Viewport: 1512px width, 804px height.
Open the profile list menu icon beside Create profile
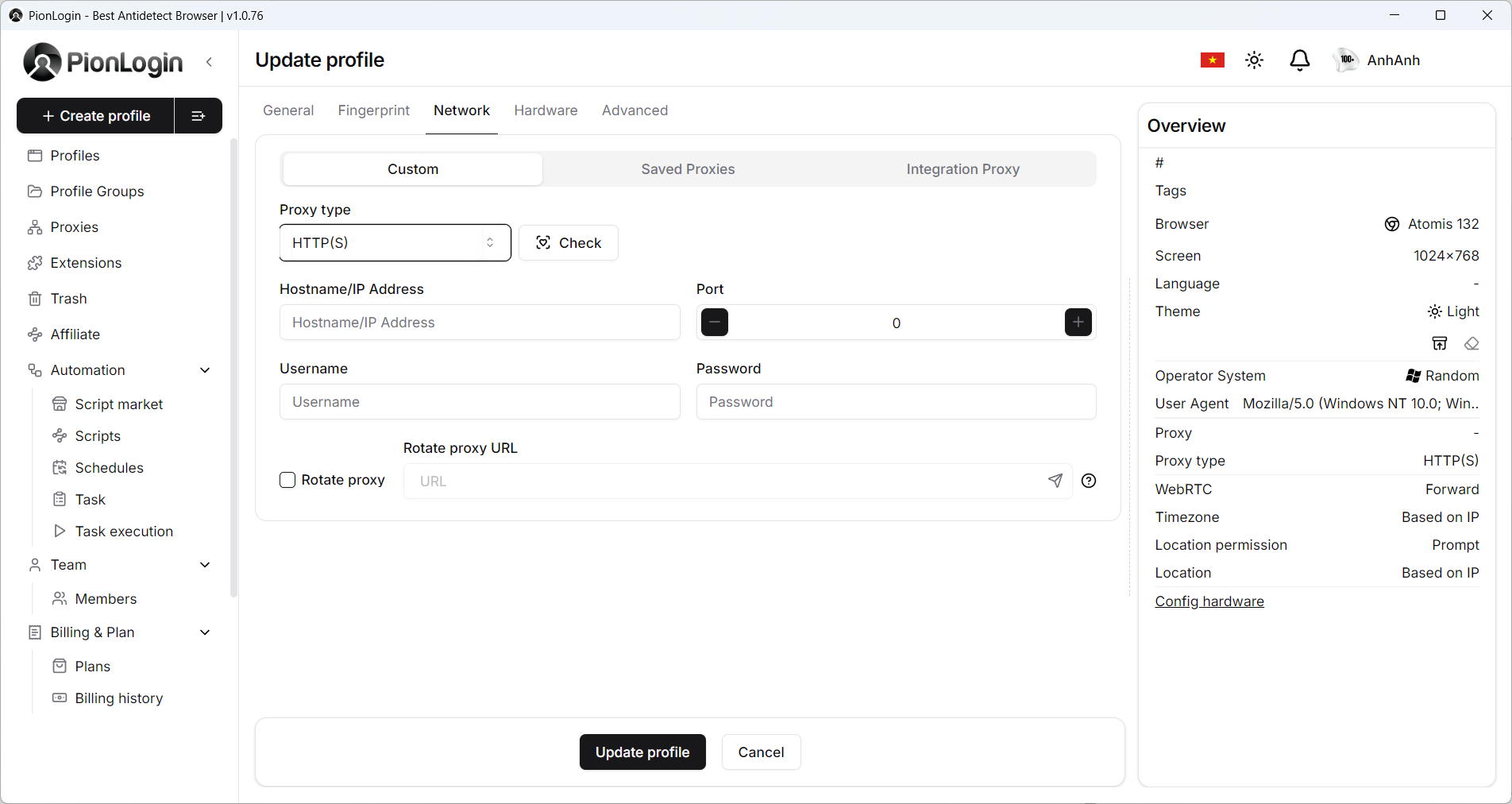[199, 116]
